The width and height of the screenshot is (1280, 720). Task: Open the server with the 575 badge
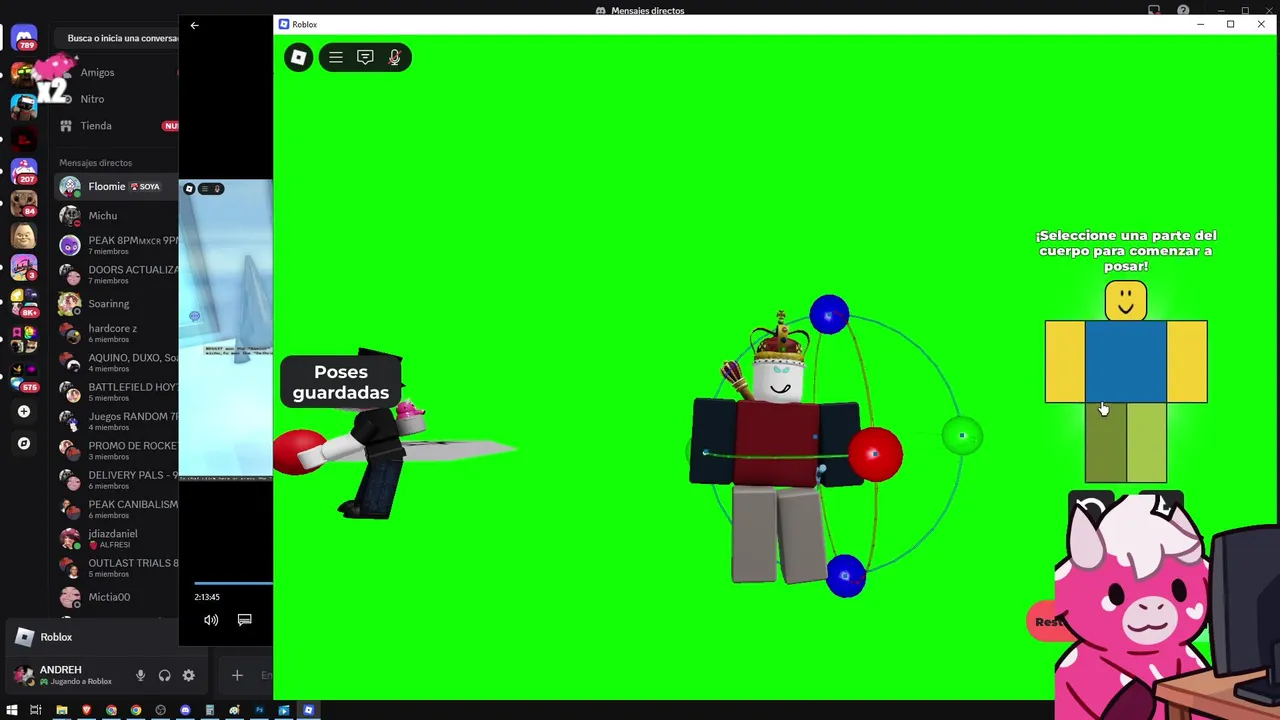tap(24, 374)
